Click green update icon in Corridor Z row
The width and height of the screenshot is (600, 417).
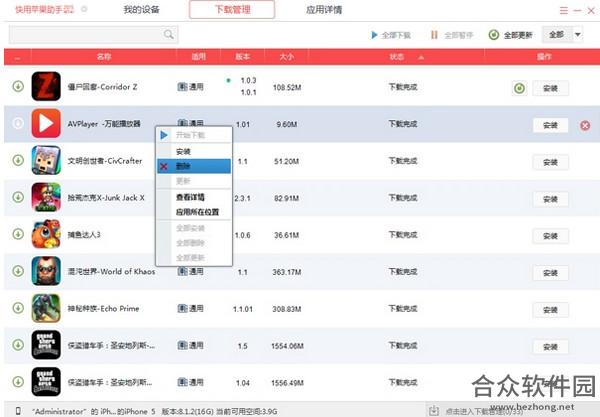(x=519, y=88)
